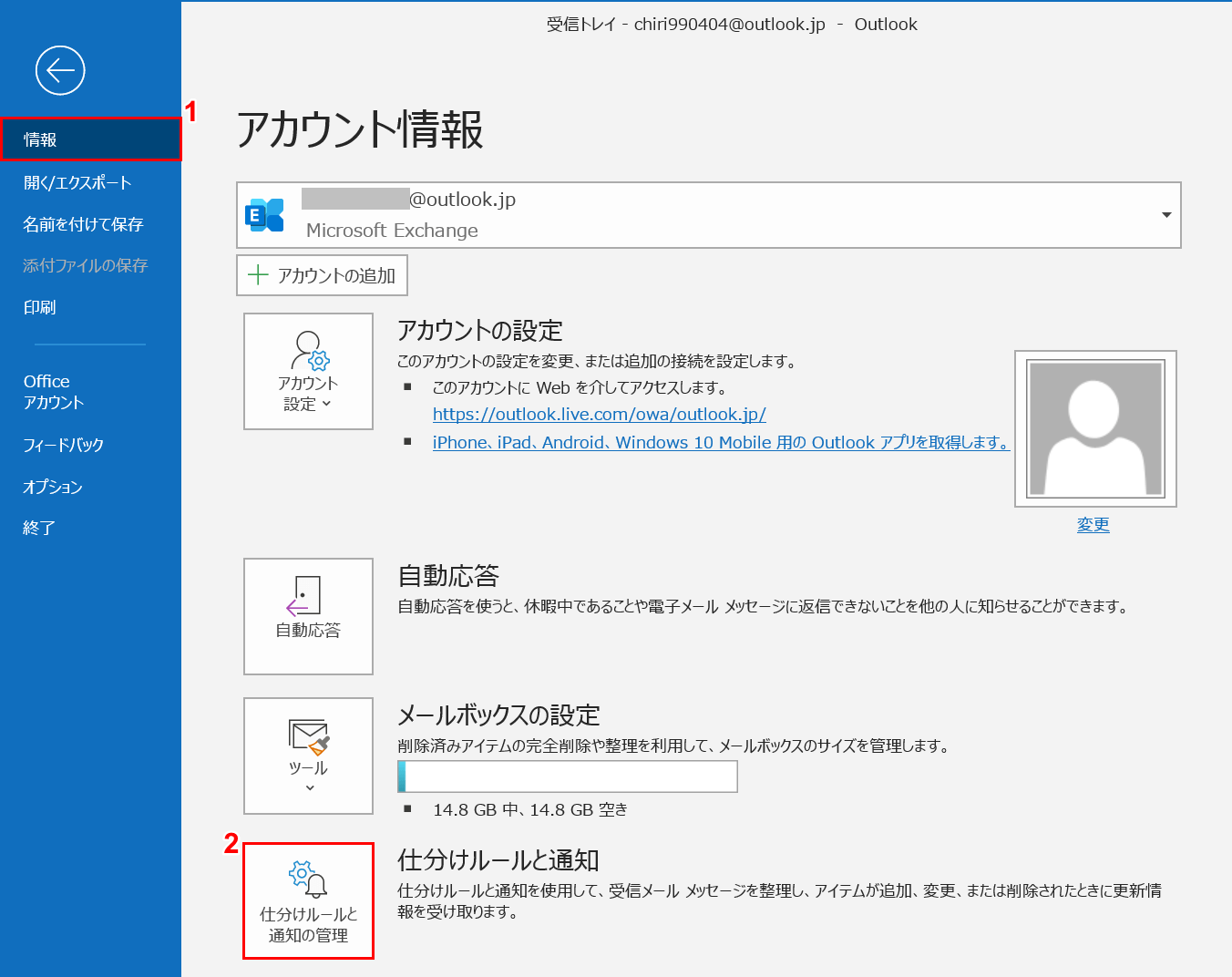Click the 自動応答 section heading

448,575
